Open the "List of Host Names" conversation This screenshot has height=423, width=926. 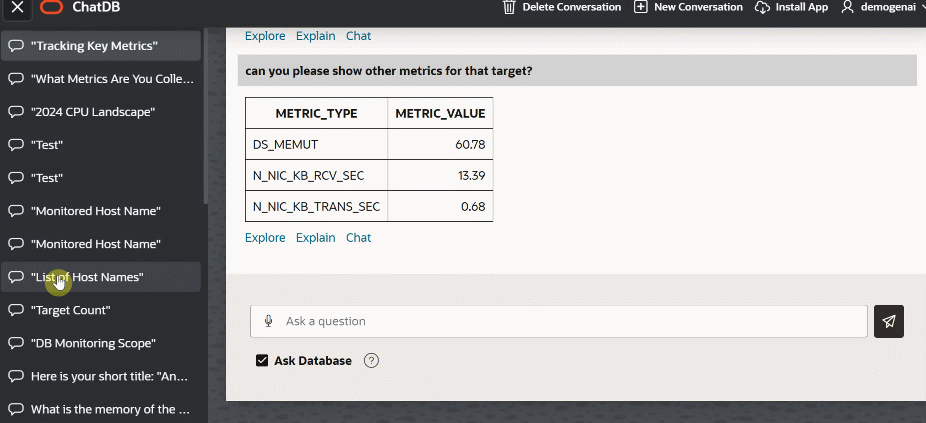[x=87, y=277]
